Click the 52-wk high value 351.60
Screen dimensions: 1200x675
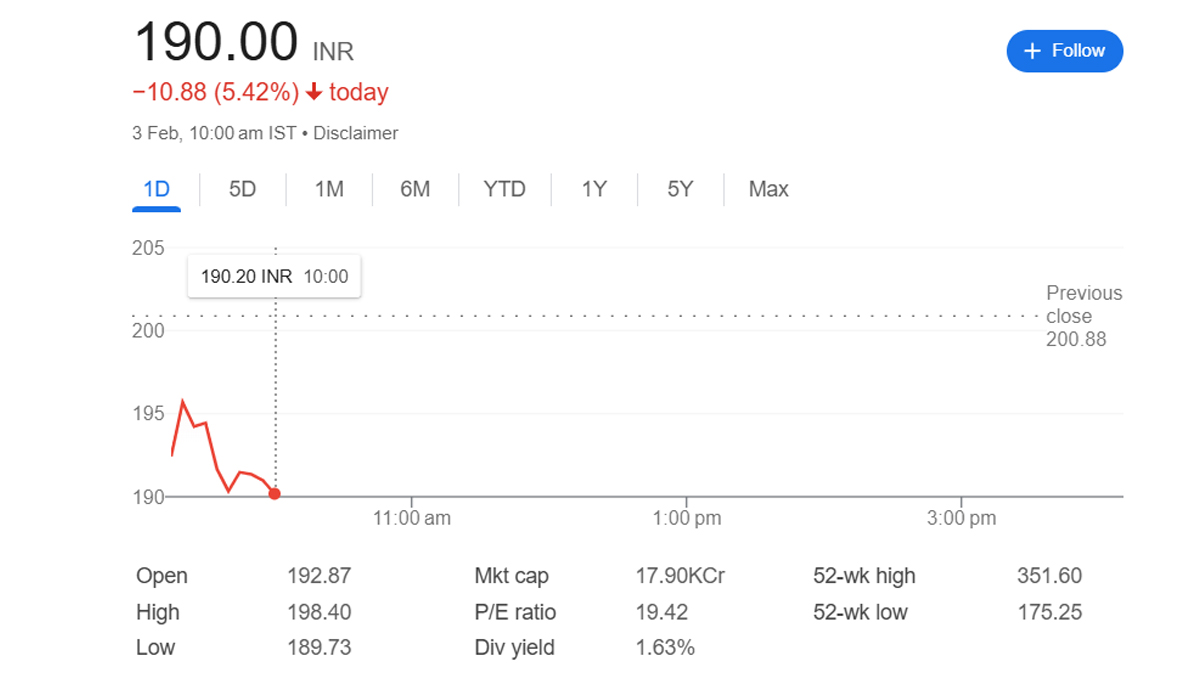tap(1050, 576)
